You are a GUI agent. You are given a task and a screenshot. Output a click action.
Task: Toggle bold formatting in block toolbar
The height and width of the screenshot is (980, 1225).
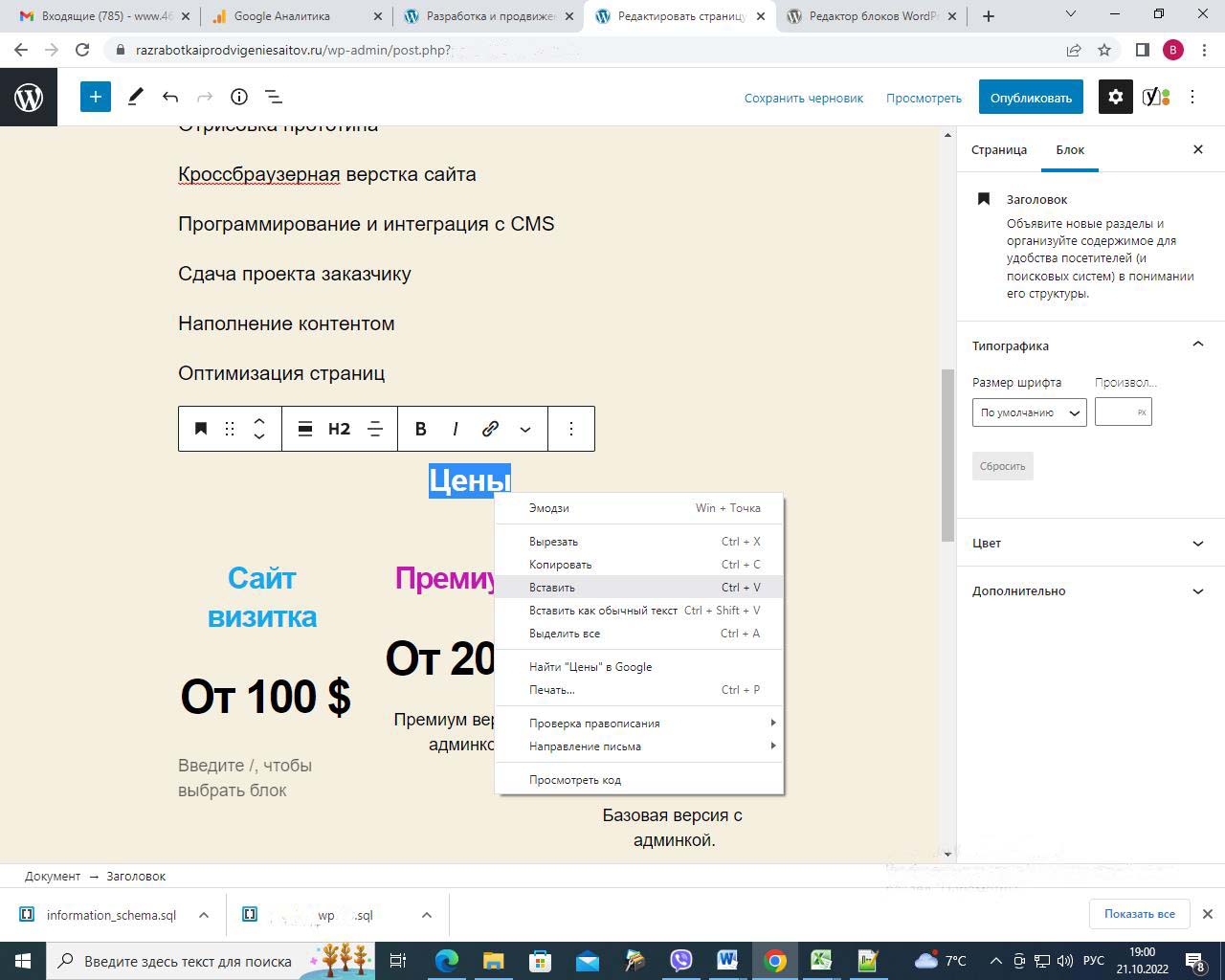click(x=420, y=429)
